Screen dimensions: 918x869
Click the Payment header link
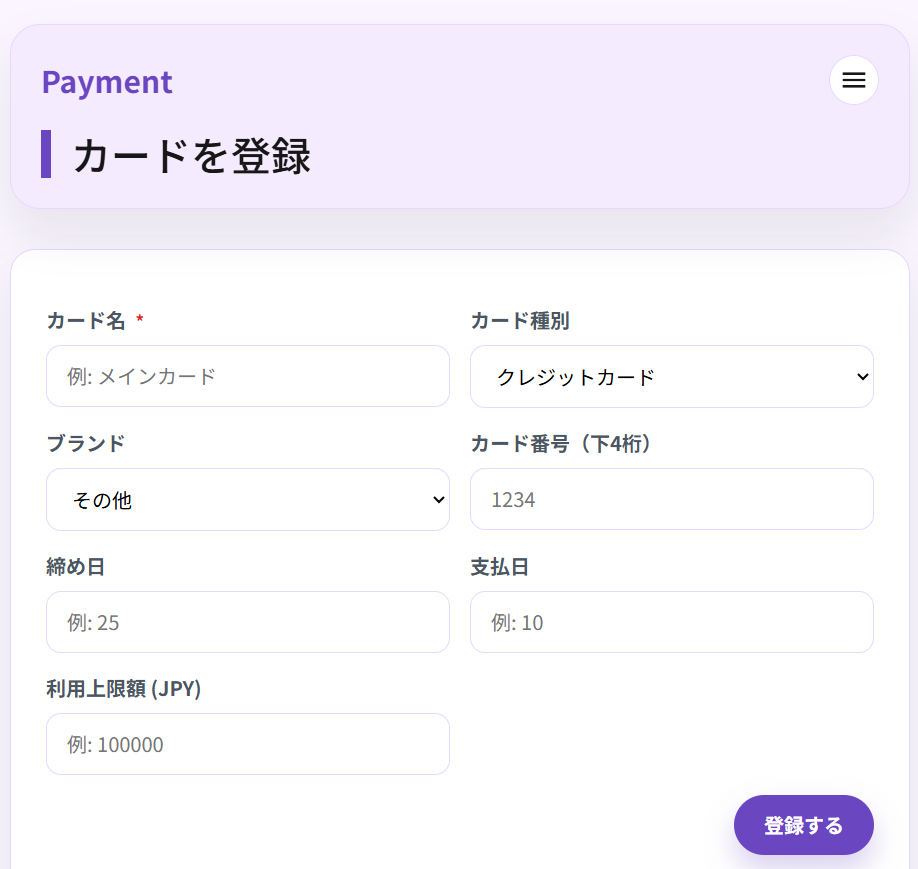(x=107, y=82)
